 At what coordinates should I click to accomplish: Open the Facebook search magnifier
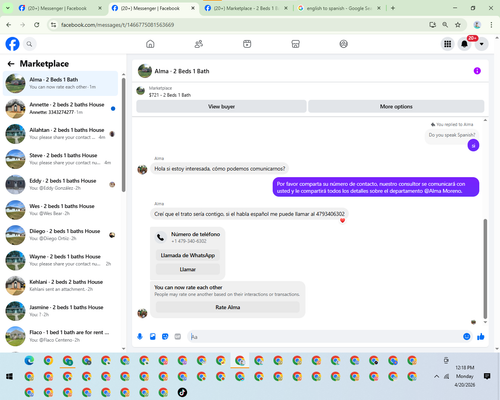click(29, 44)
